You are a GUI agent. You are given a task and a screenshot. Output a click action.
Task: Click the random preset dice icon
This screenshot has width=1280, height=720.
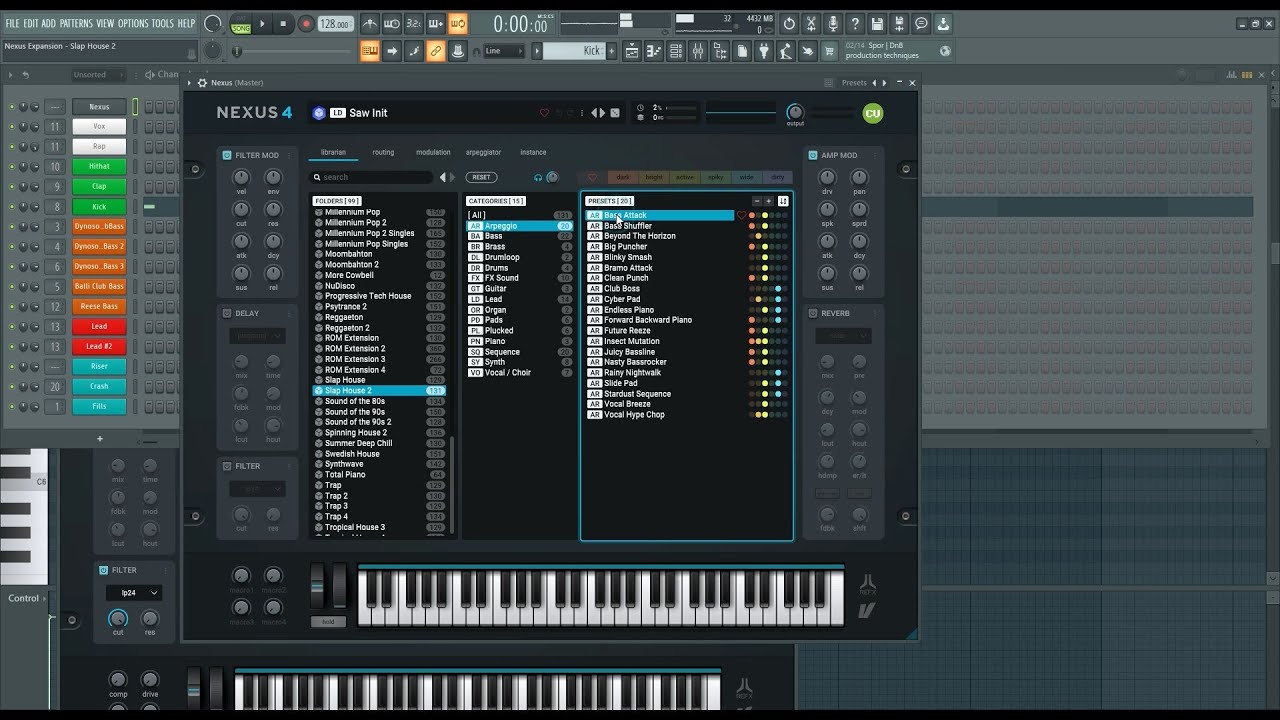pos(615,113)
